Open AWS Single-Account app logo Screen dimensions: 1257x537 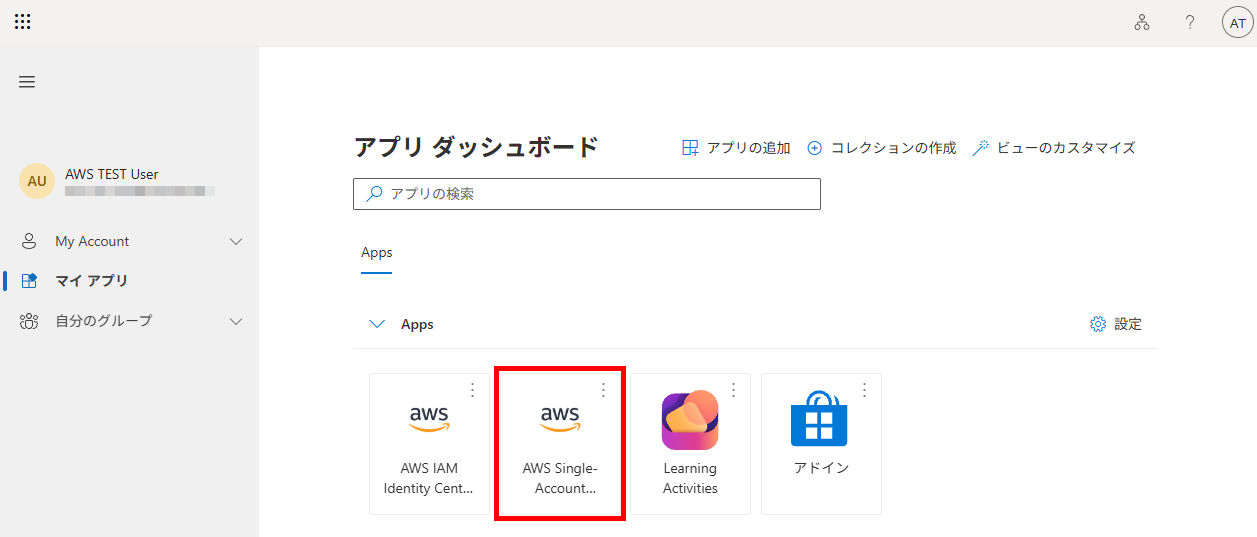560,418
